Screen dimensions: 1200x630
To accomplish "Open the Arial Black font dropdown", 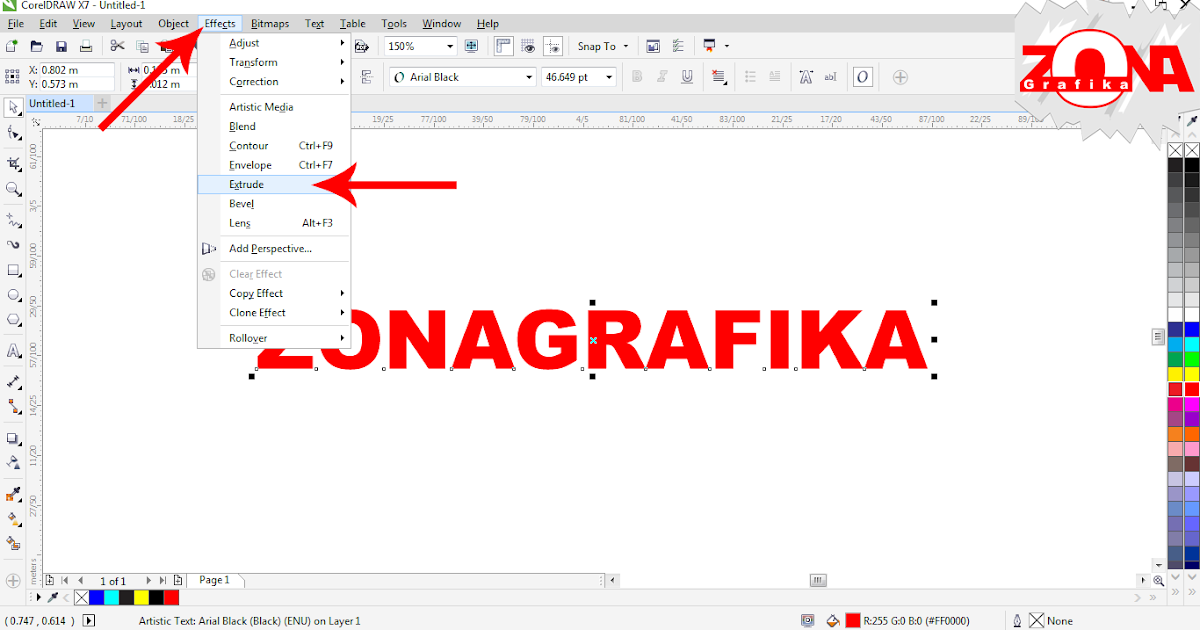I will (x=530, y=77).
